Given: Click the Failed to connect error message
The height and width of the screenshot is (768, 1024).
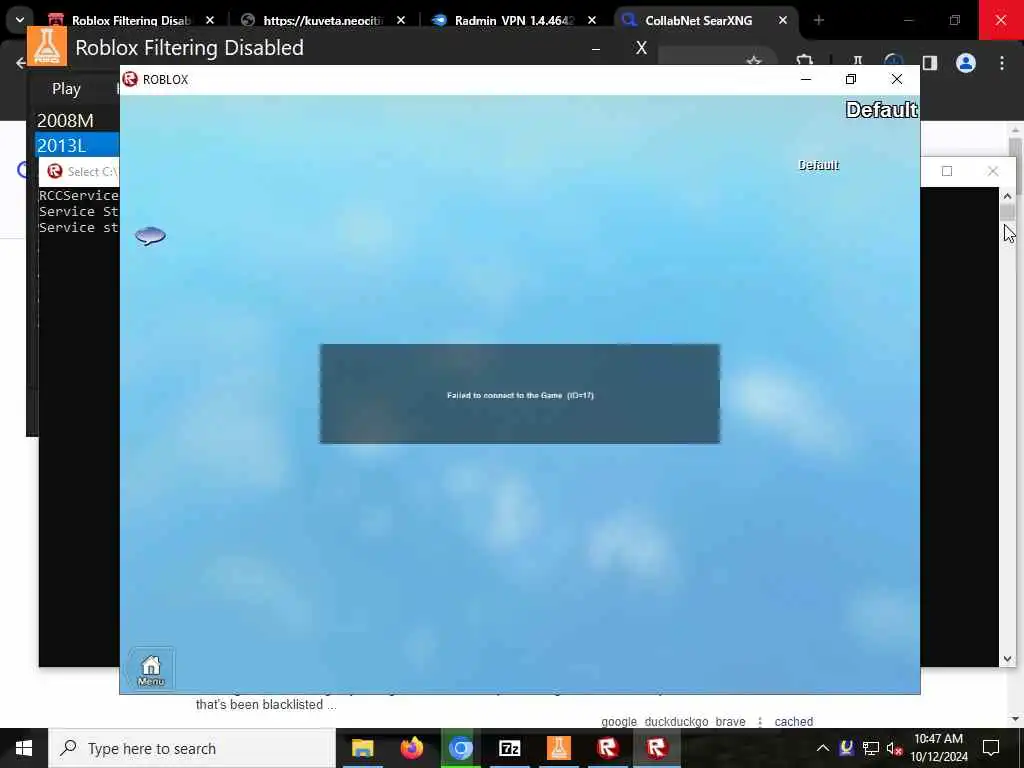Looking at the screenshot, I should [520, 395].
